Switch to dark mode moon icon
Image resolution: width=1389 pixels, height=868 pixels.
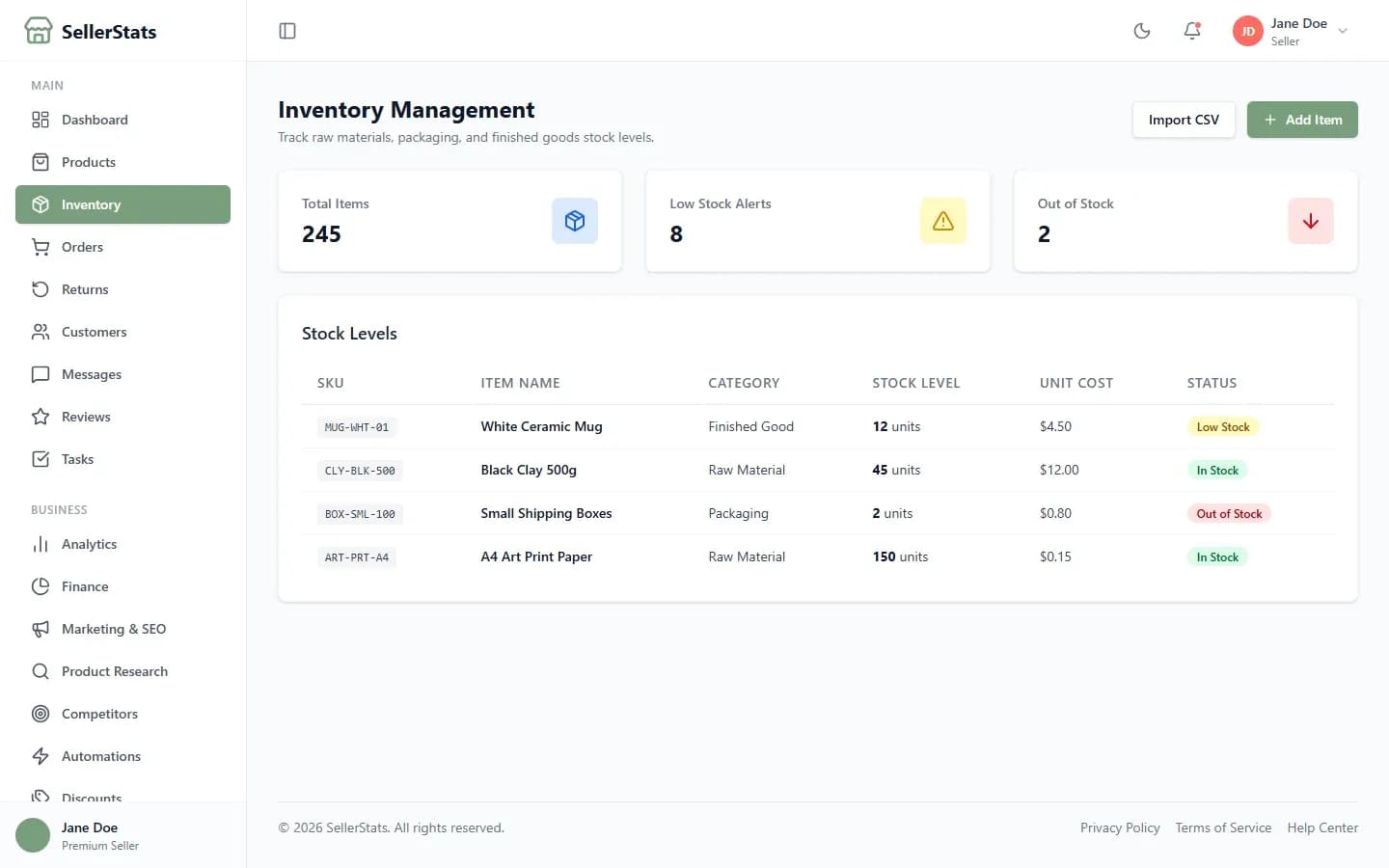(x=1142, y=31)
